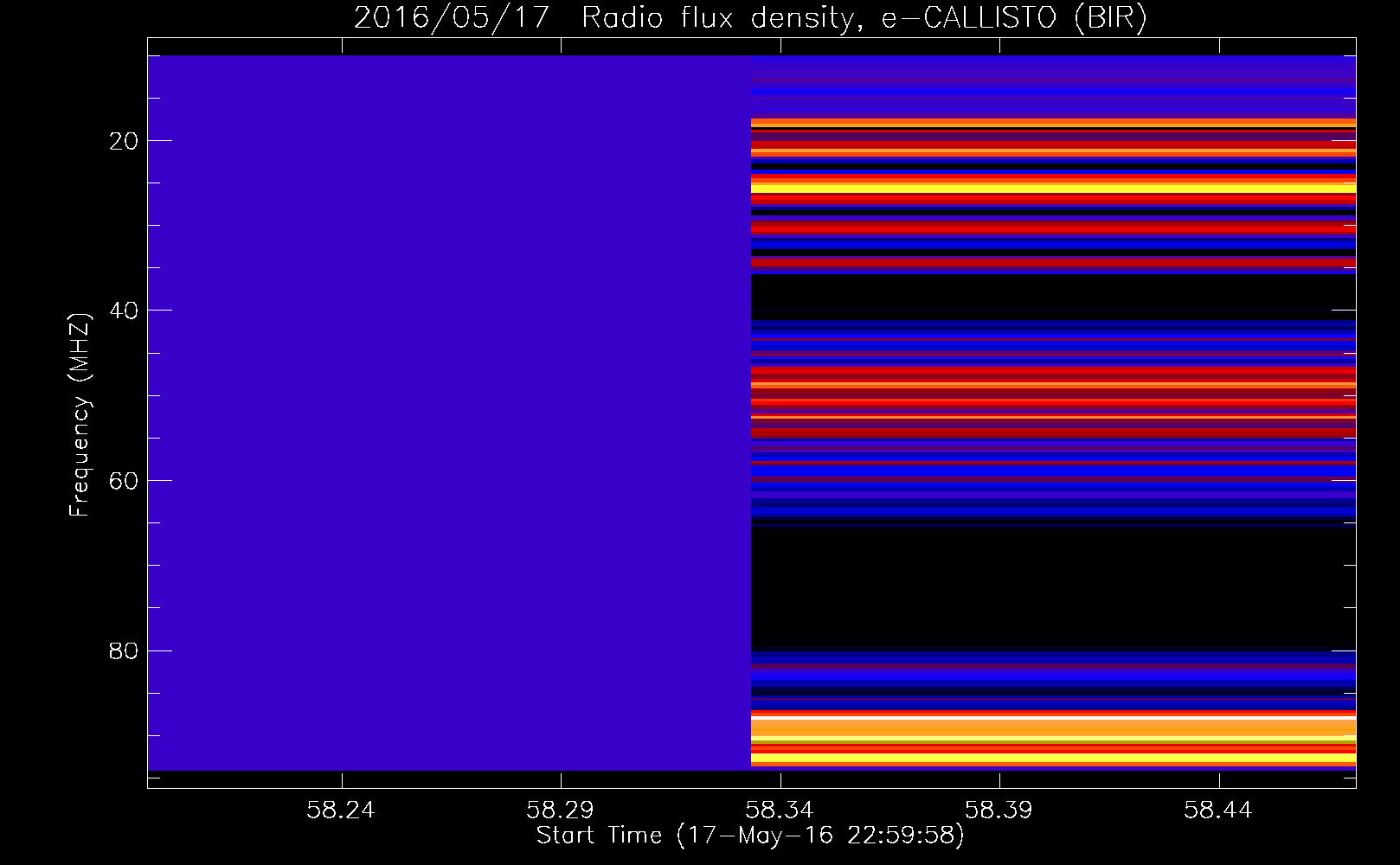Click the x-axis tick label 58.34
Viewport: 1400px width, 865px height.
coord(780,811)
